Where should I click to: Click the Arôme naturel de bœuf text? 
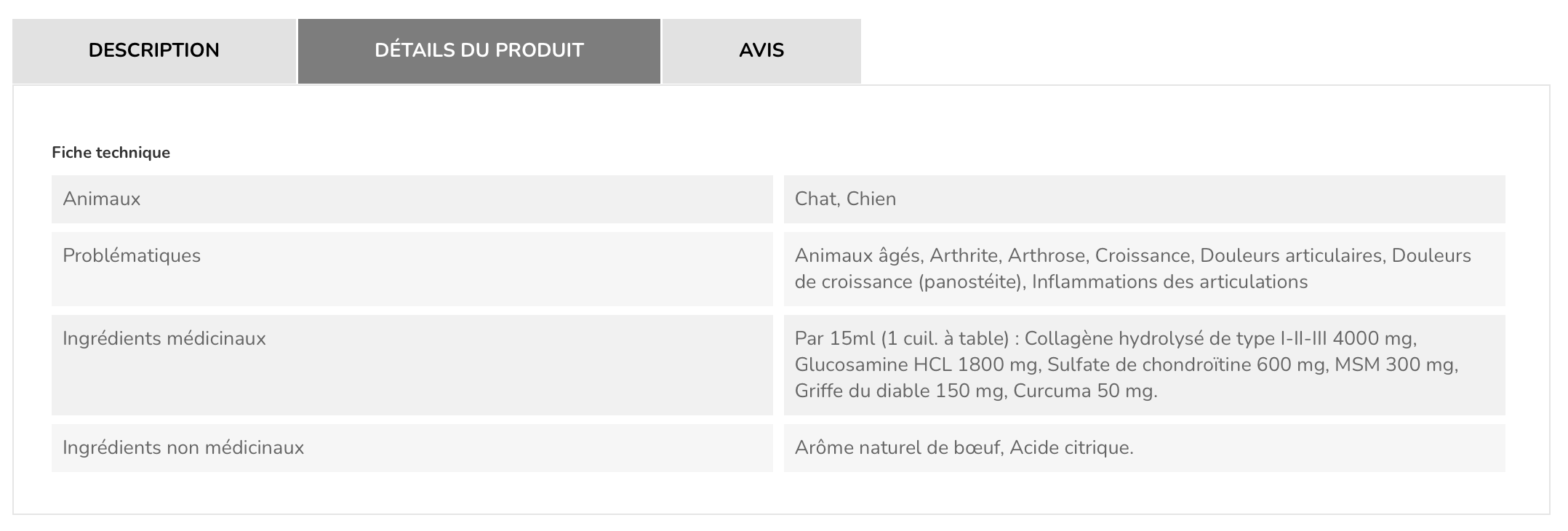(897, 448)
